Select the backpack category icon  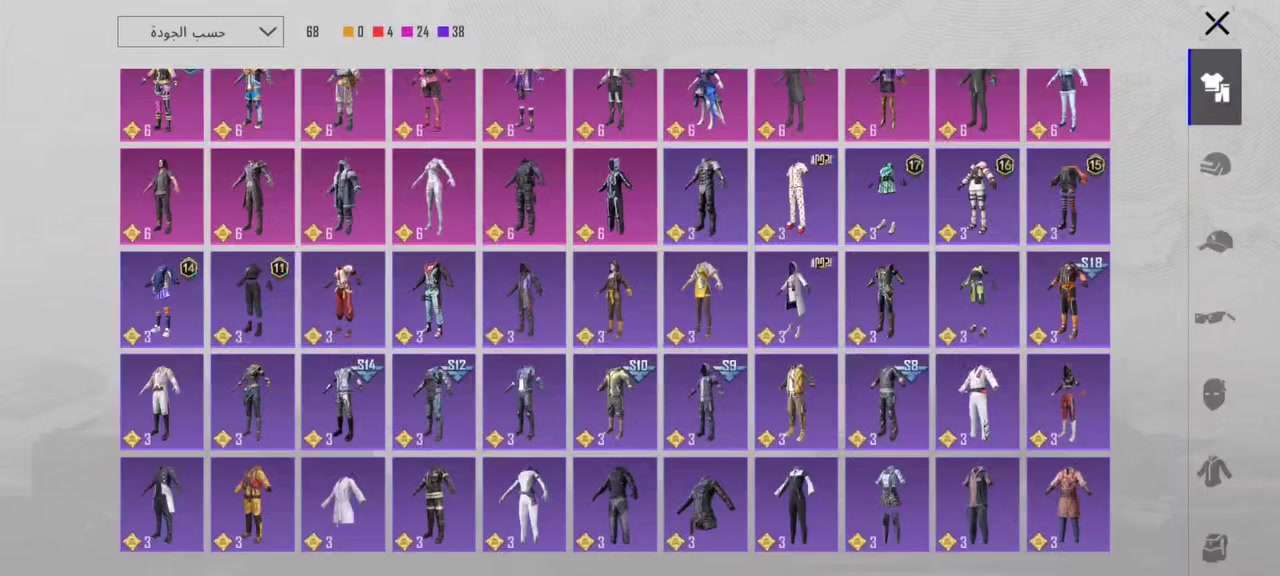(1215, 546)
